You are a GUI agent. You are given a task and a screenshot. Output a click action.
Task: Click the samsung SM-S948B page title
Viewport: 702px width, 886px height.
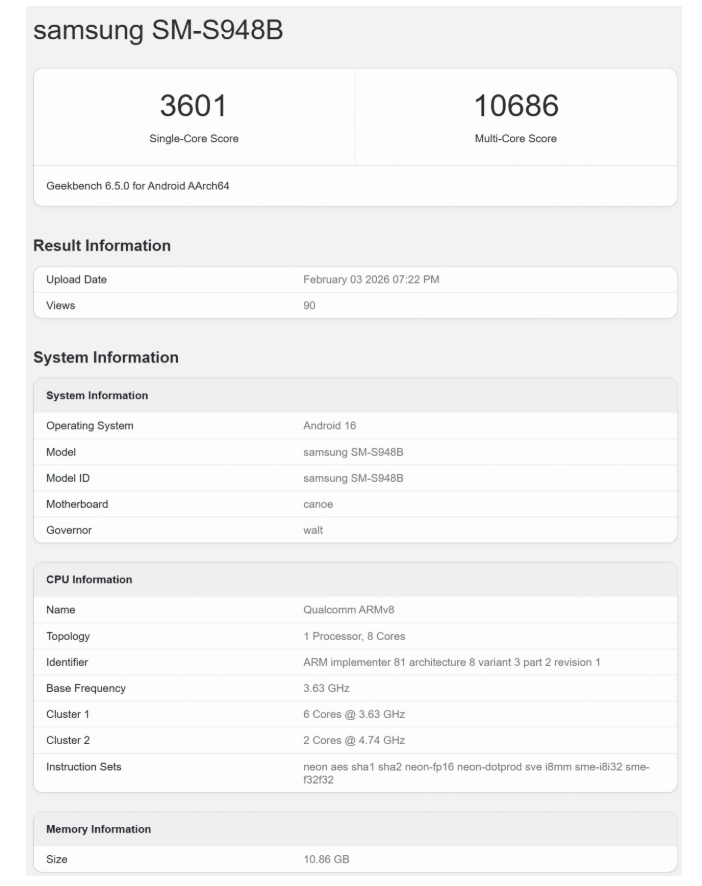point(158,30)
